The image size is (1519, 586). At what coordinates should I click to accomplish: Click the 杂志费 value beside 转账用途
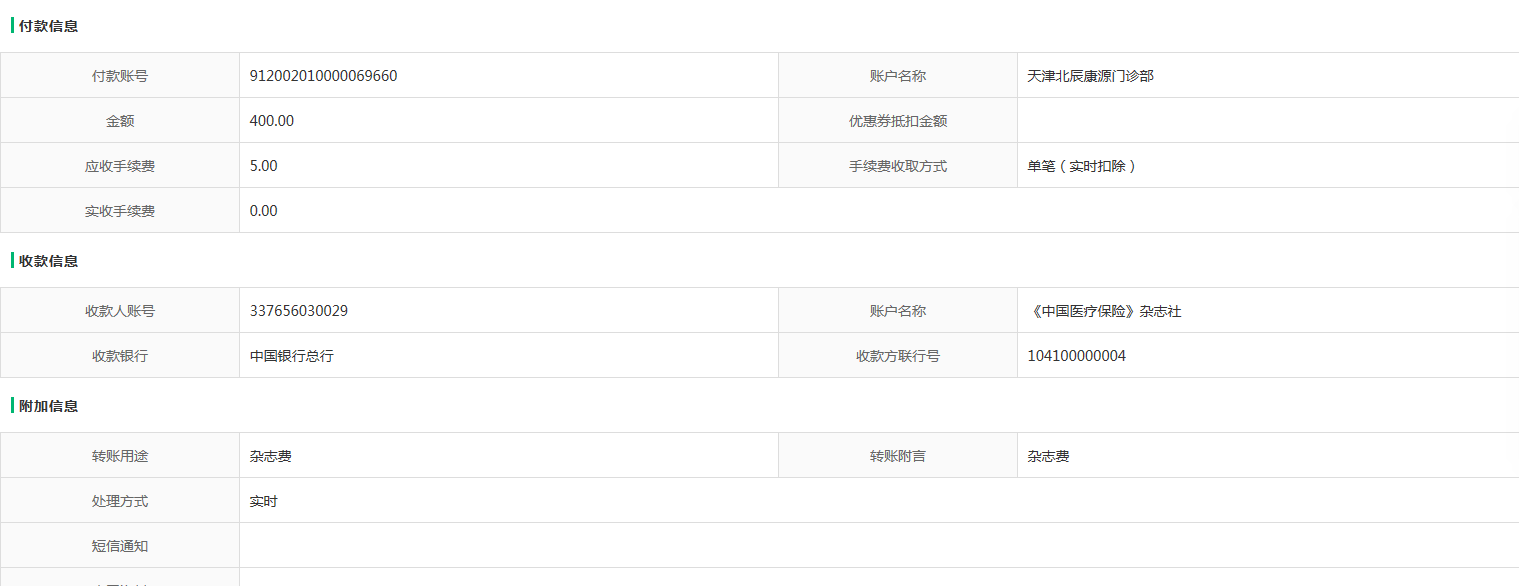(x=271, y=456)
